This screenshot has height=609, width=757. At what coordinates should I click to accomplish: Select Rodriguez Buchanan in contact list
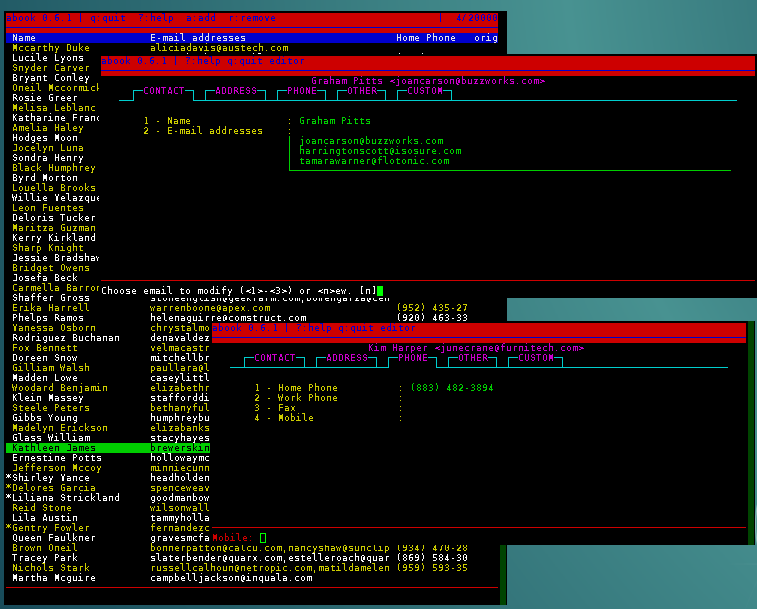tap(66, 338)
